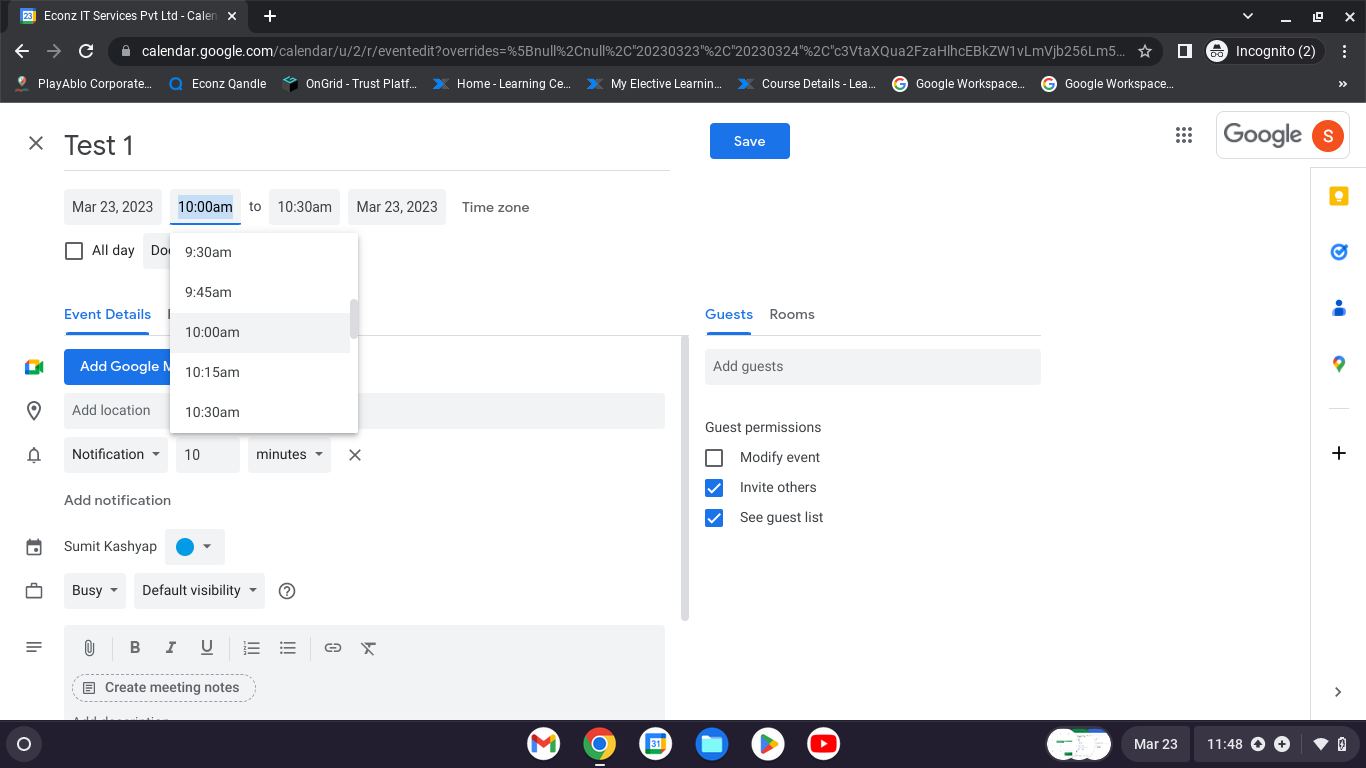The width and height of the screenshot is (1366, 768).
Task: Get add-ons with the plus icon
Action: (x=1339, y=453)
